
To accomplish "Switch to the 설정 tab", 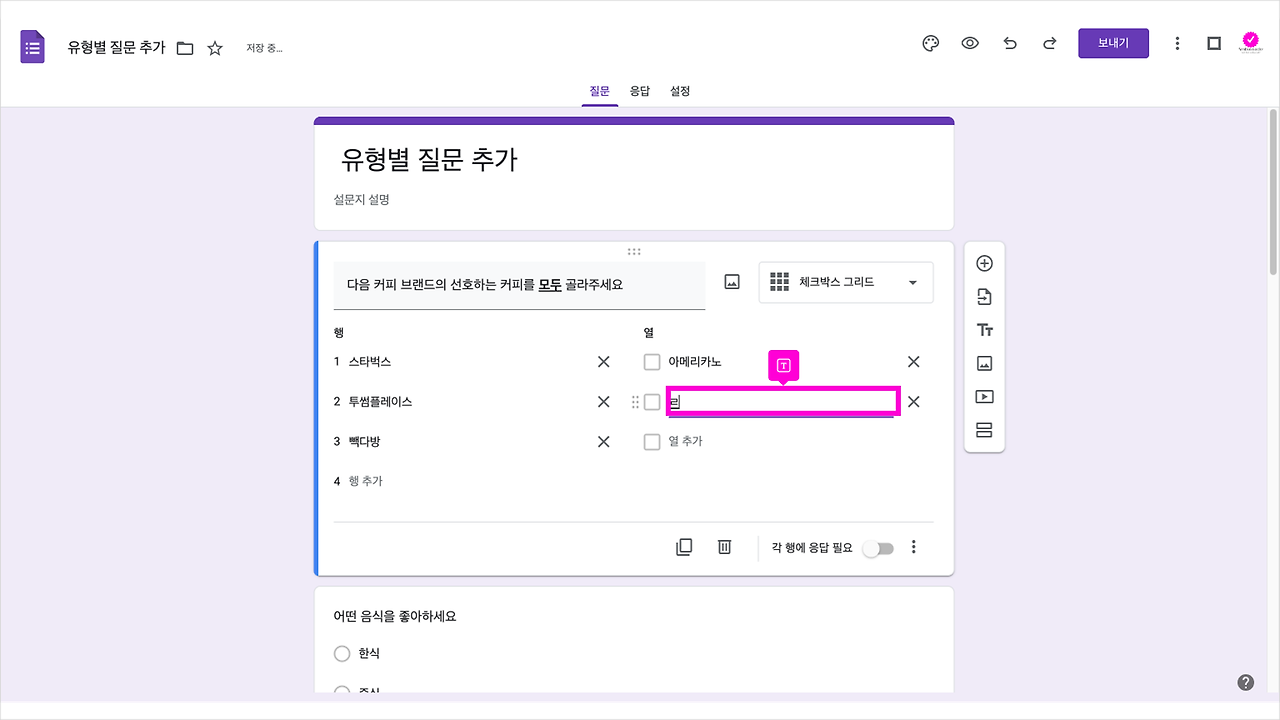I will pyautogui.click(x=680, y=90).
